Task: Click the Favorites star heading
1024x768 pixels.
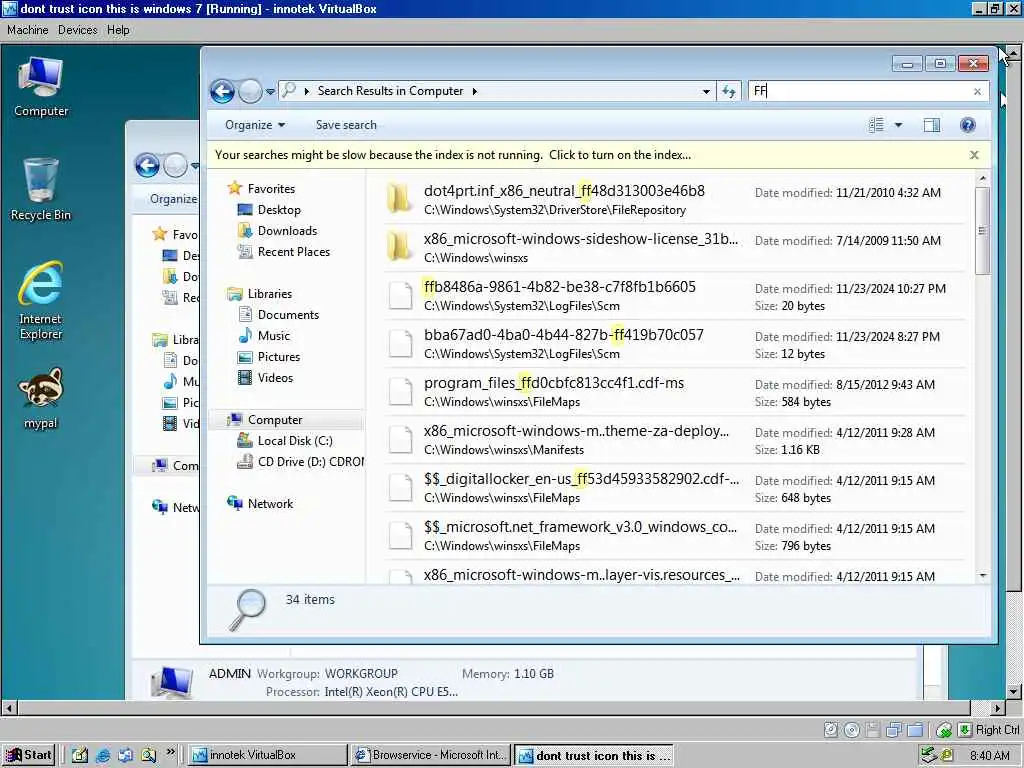Action: pos(271,189)
